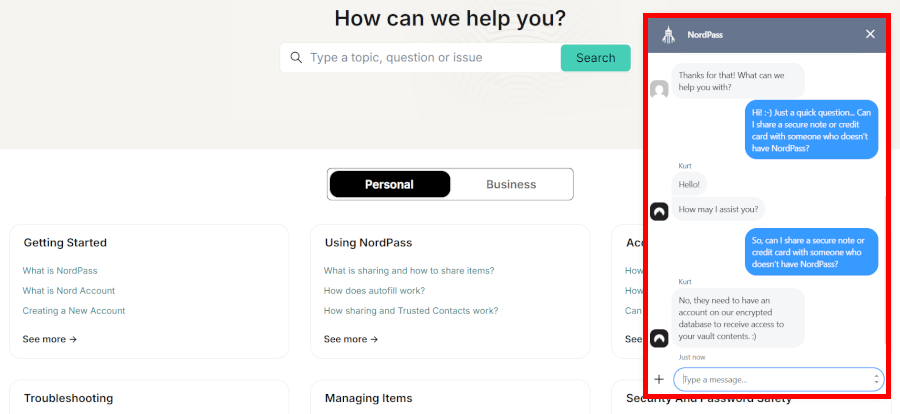Open "Creating a New Account" article
This screenshot has height=414, width=900.
pyautogui.click(x=74, y=311)
